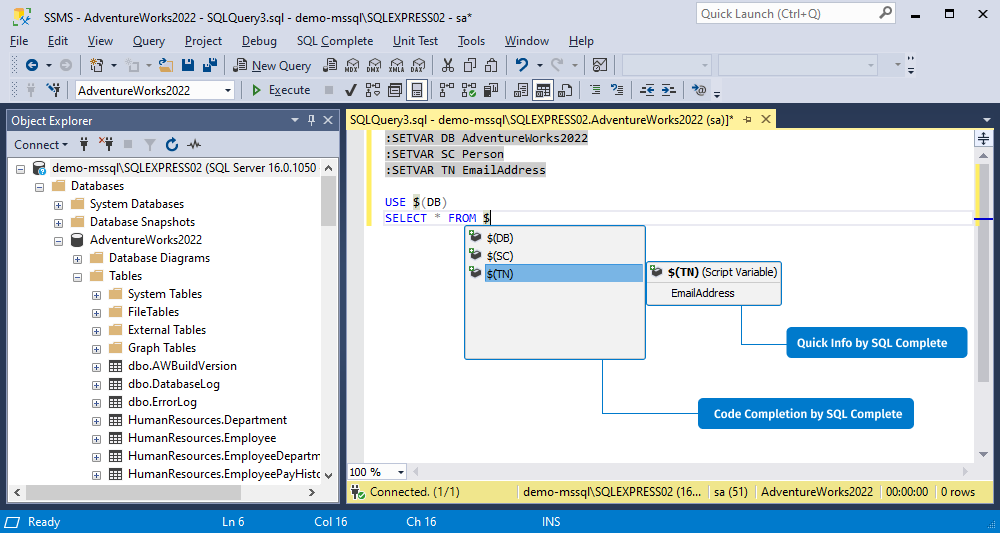This screenshot has width=1000, height=533.
Task: Toggle Include Live Query Statistics
Action: (469, 90)
